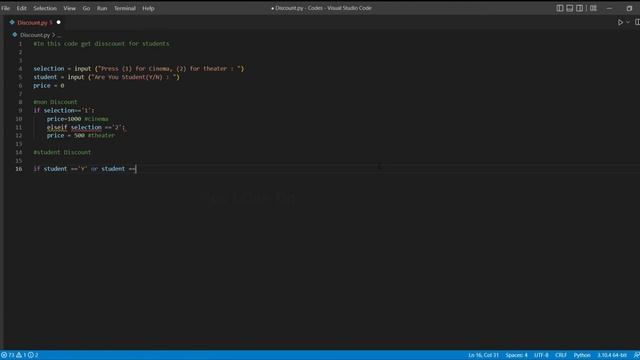This screenshot has width=640, height=360.
Task: Select encoding via UTF-8 status entry
Action: pyautogui.click(x=541, y=355)
